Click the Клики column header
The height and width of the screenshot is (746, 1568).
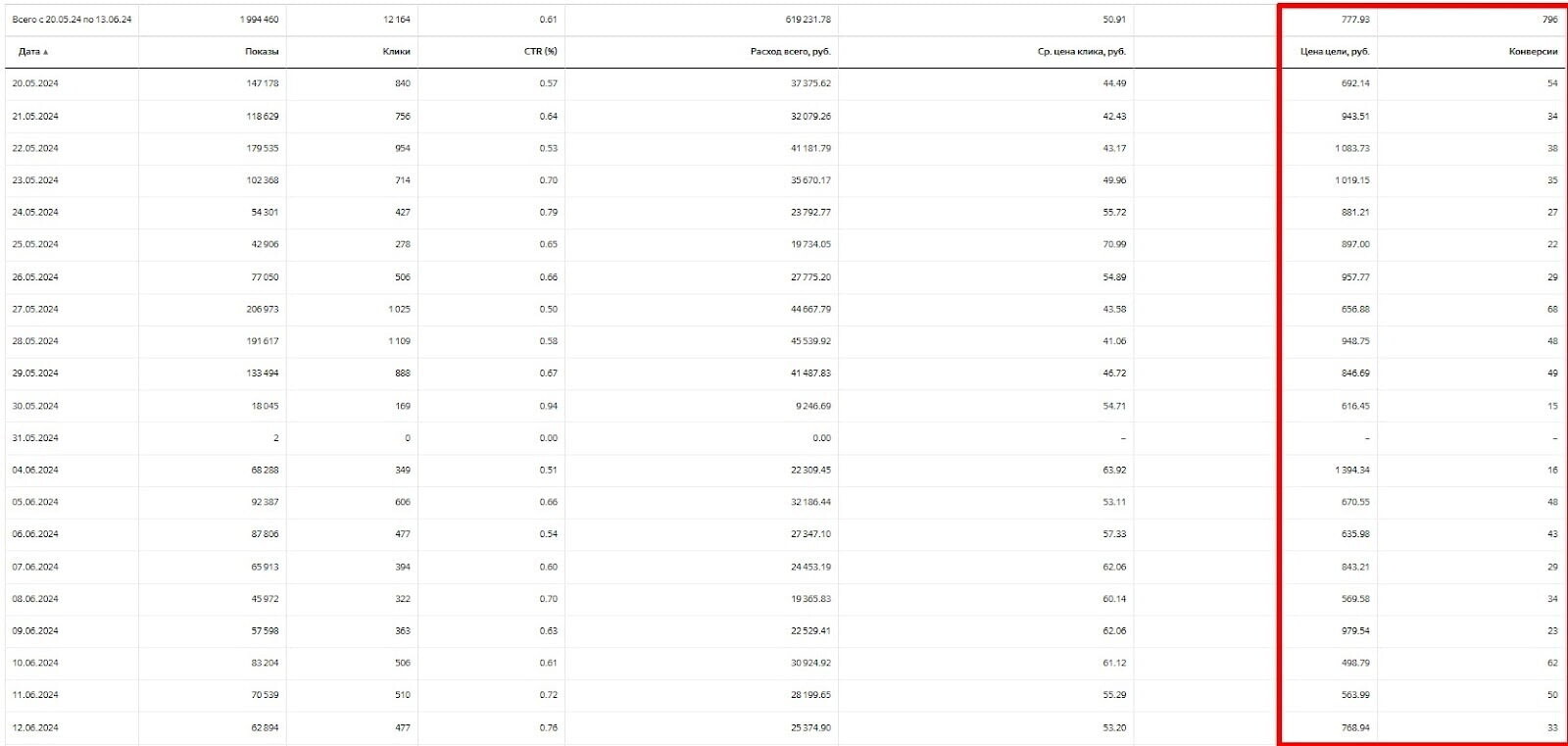pos(396,52)
